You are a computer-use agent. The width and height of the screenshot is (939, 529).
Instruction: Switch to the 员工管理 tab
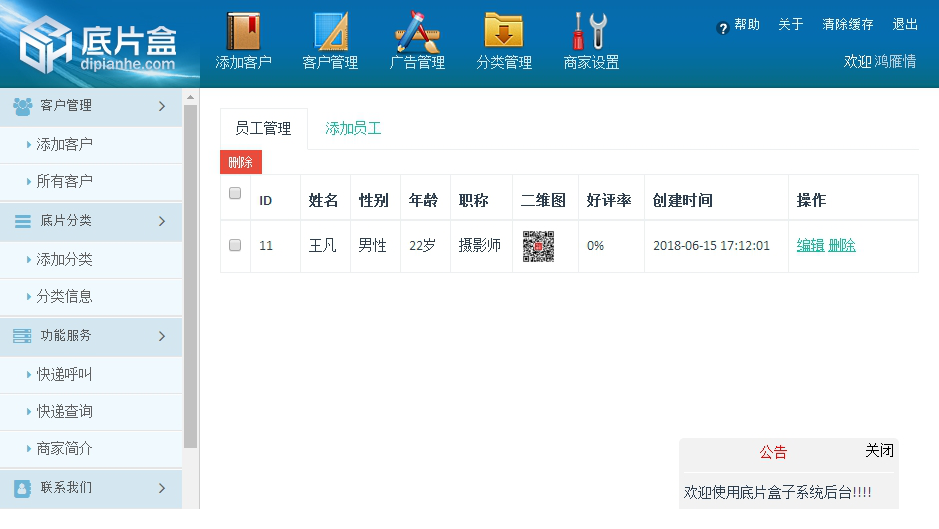pos(263,128)
